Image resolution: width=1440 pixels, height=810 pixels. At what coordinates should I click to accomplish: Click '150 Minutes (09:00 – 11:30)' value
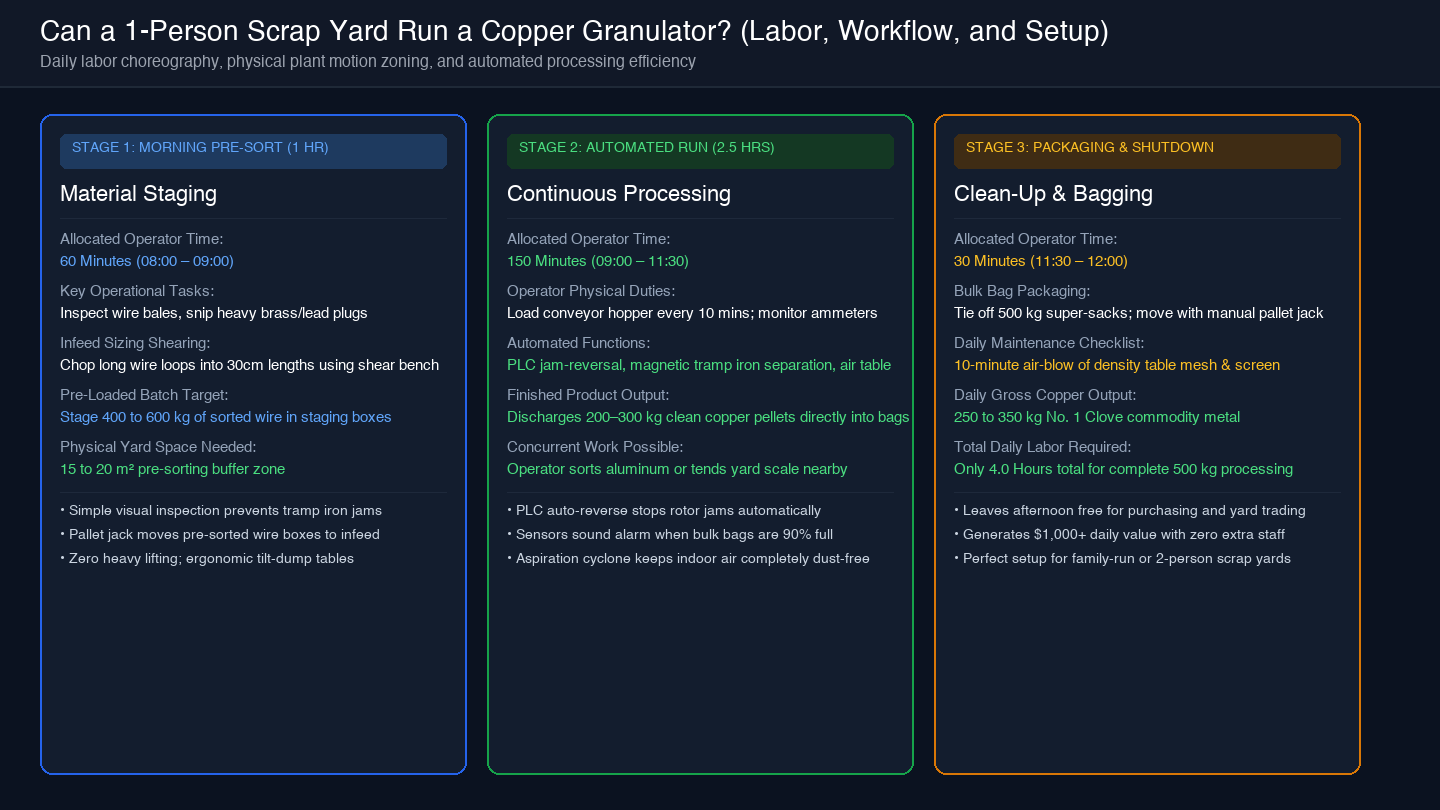pos(598,261)
